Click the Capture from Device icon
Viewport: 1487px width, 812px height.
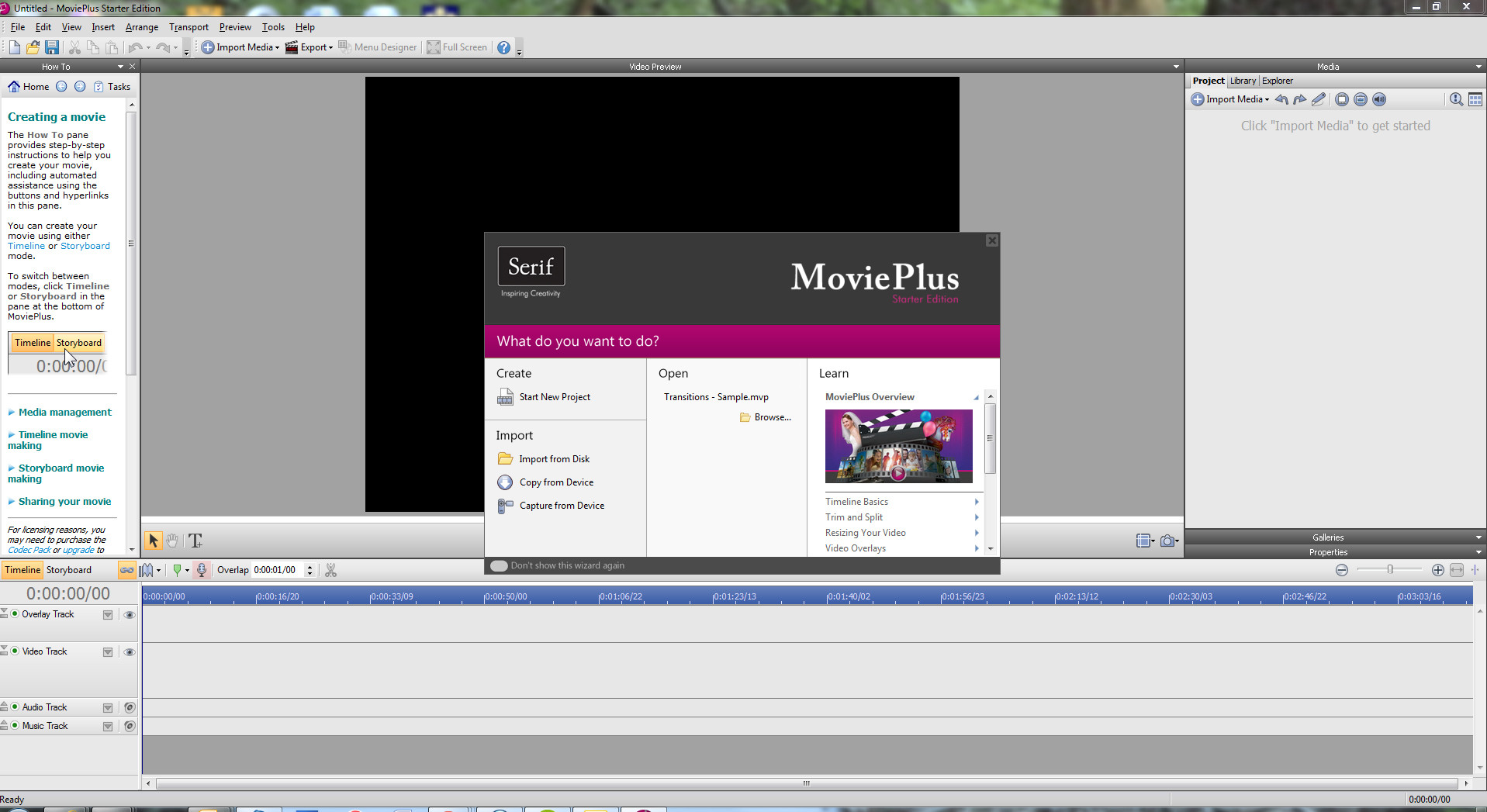pyautogui.click(x=505, y=506)
